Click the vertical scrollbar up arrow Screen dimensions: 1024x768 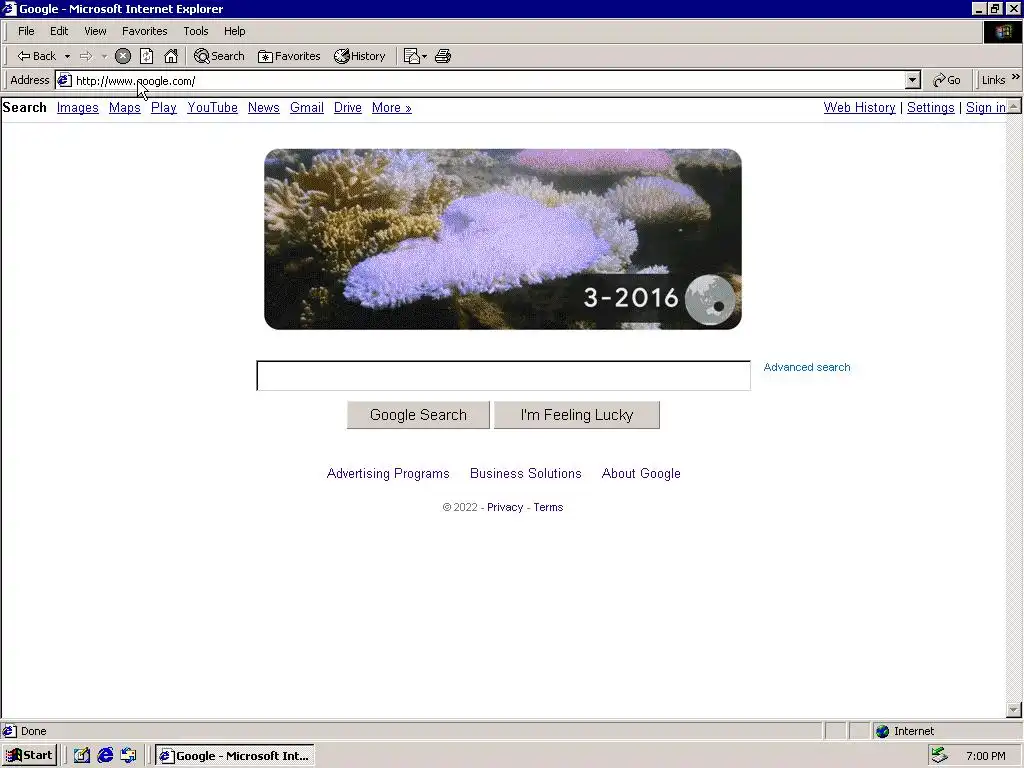(x=1014, y=106)
